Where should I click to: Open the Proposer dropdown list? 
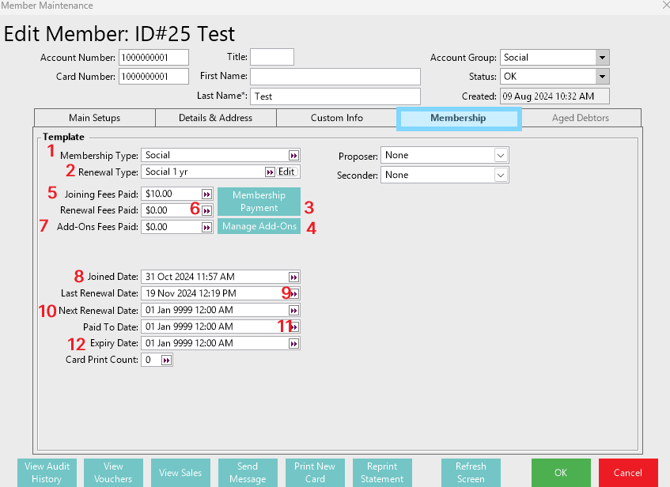click(501, 156)
